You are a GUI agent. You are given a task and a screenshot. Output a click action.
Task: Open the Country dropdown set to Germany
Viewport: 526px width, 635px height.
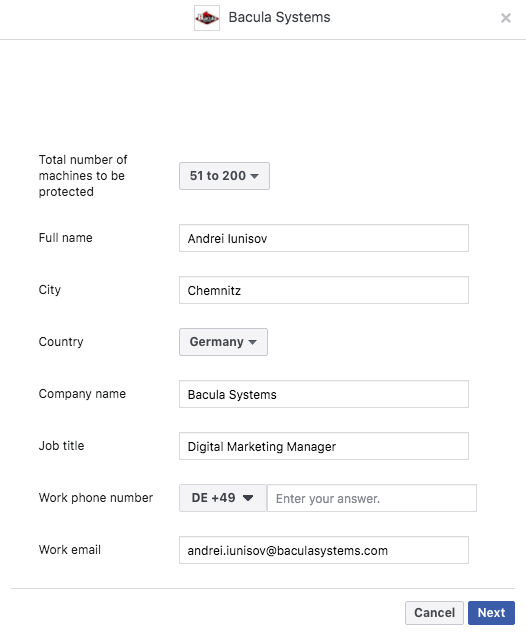pyautogui.click(x=224, y=342)
